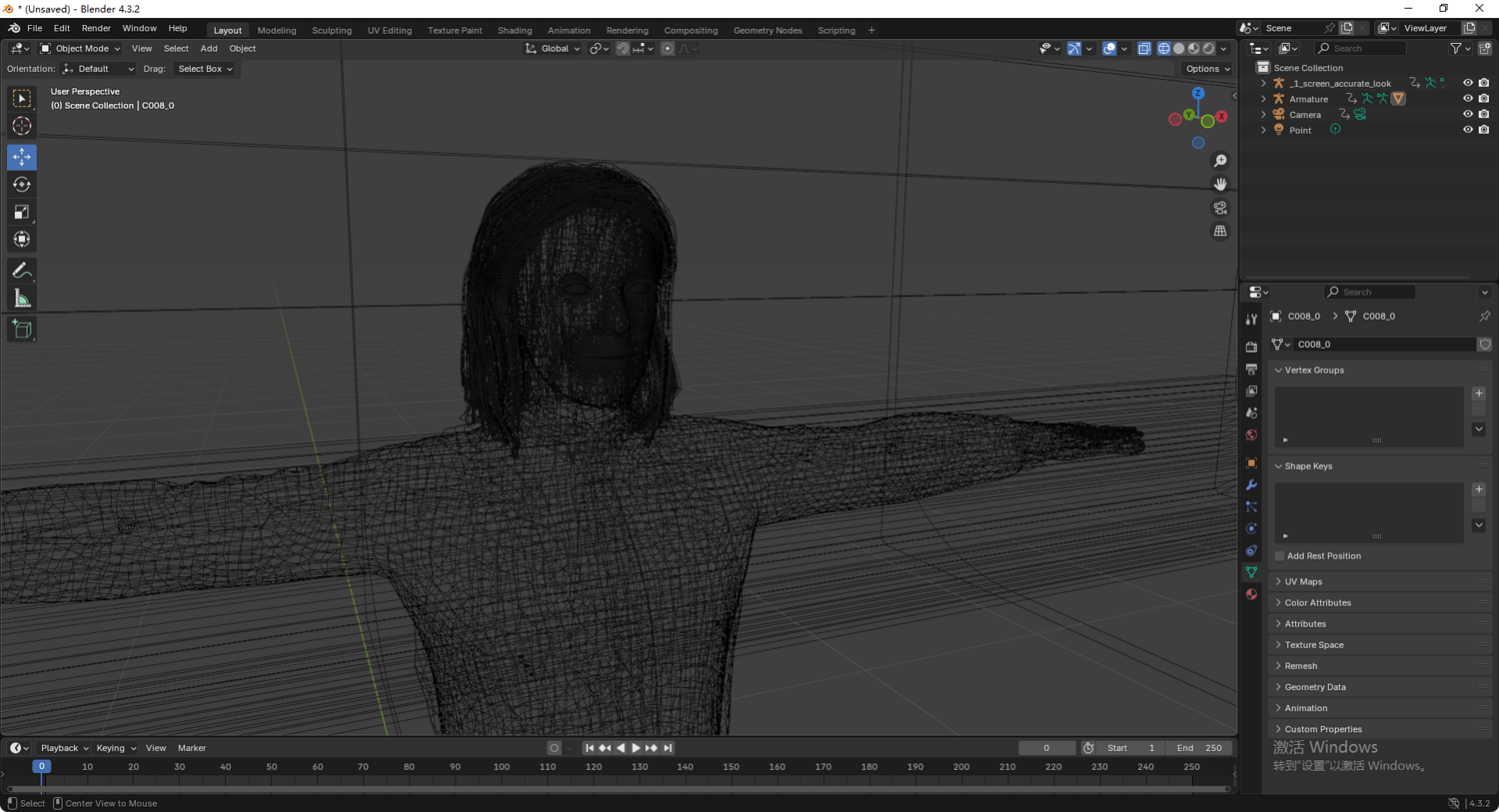Viewport: 1499px width, 812px height.
Task: Switch to the Sculpting workspace tab
Action: coord(331,30)
